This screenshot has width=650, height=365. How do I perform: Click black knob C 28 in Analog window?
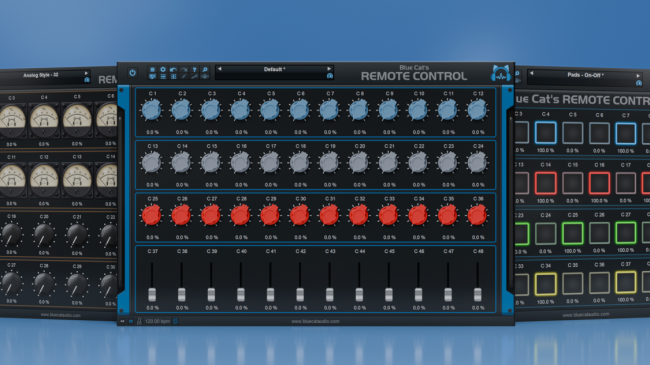pyautogui.click(x=44, y=284)
